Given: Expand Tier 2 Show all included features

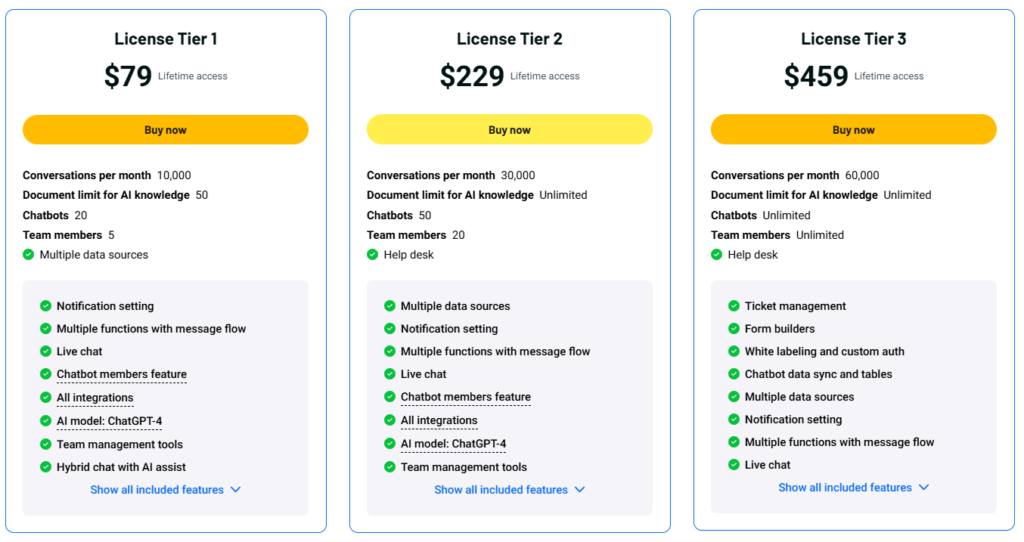Looking at the screenshot, I should (509, 490).
